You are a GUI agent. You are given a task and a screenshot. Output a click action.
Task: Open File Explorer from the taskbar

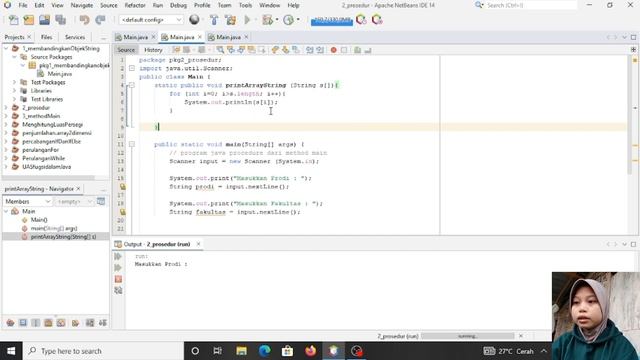(x=242, y=351)
